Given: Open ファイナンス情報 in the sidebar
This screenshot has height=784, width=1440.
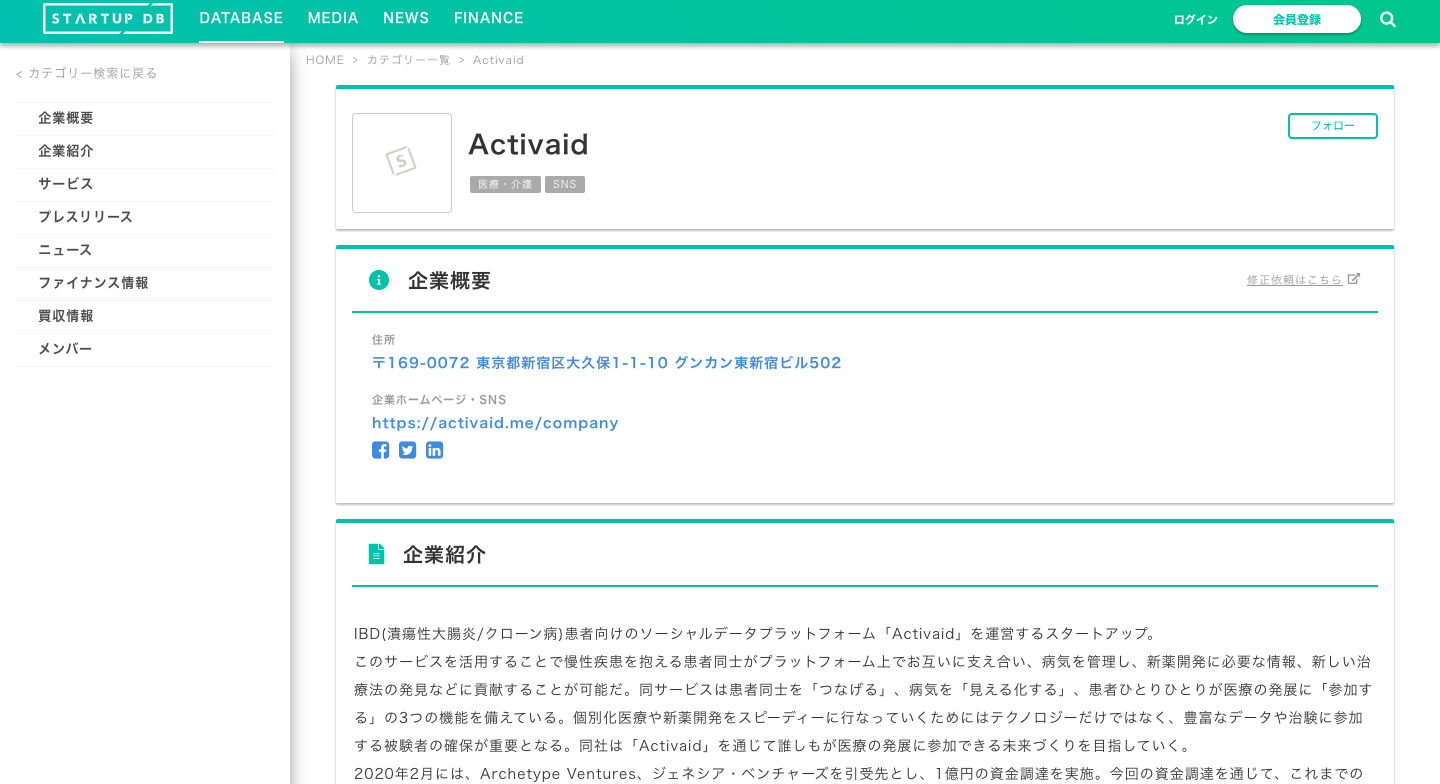Looking at the screenshot, I should 93,283.
